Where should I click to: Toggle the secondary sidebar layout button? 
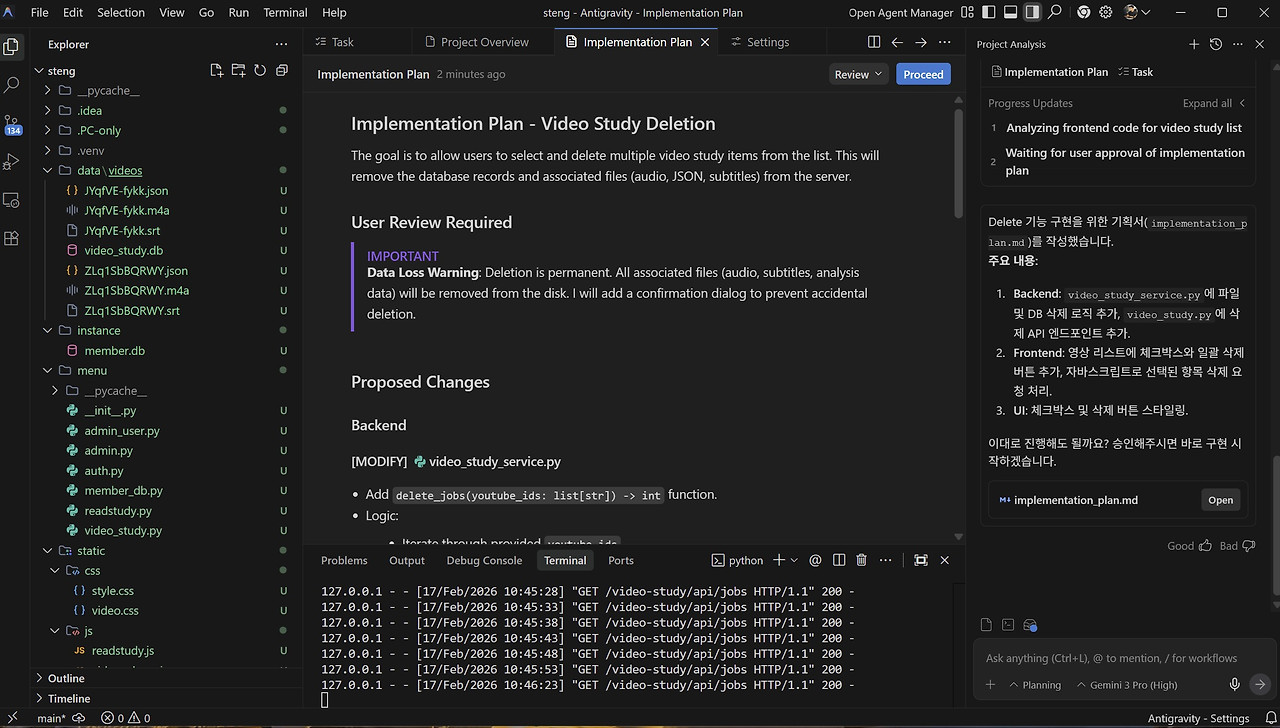pyautogui.click(x=1031, y=13)
